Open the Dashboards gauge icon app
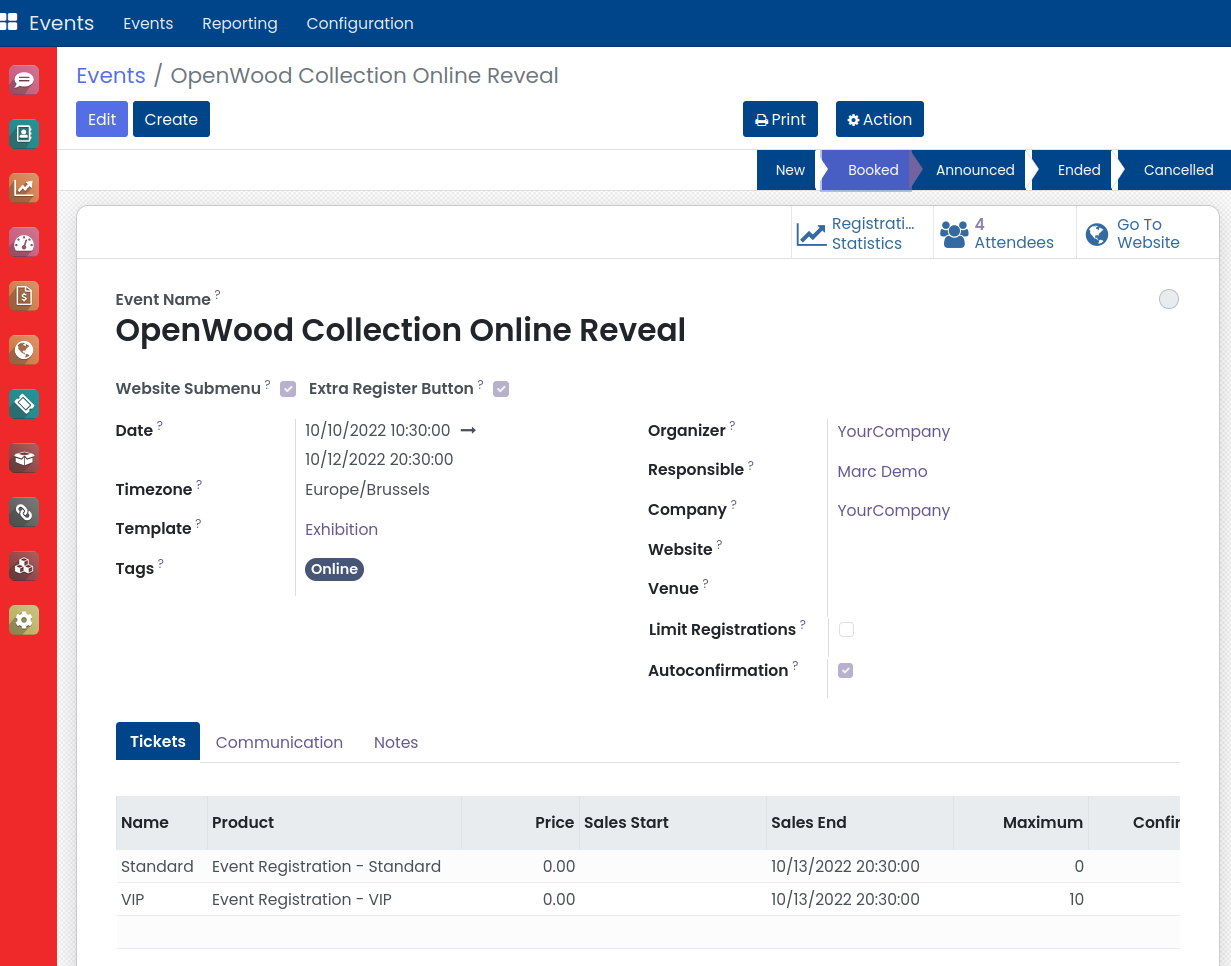This screenshot has width=1231, height=966. pyautogui.click(x=24, y=242)
